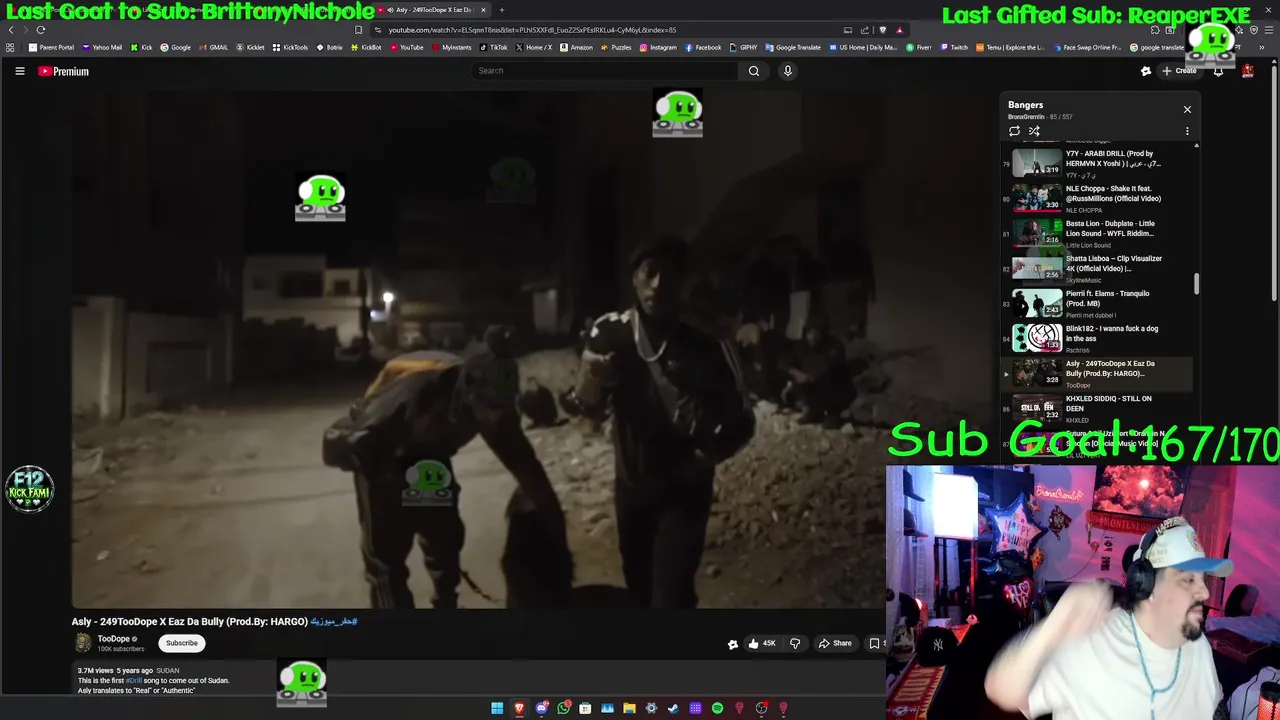
Task: Start voice search with microphone icon
Action: point(788,71)
